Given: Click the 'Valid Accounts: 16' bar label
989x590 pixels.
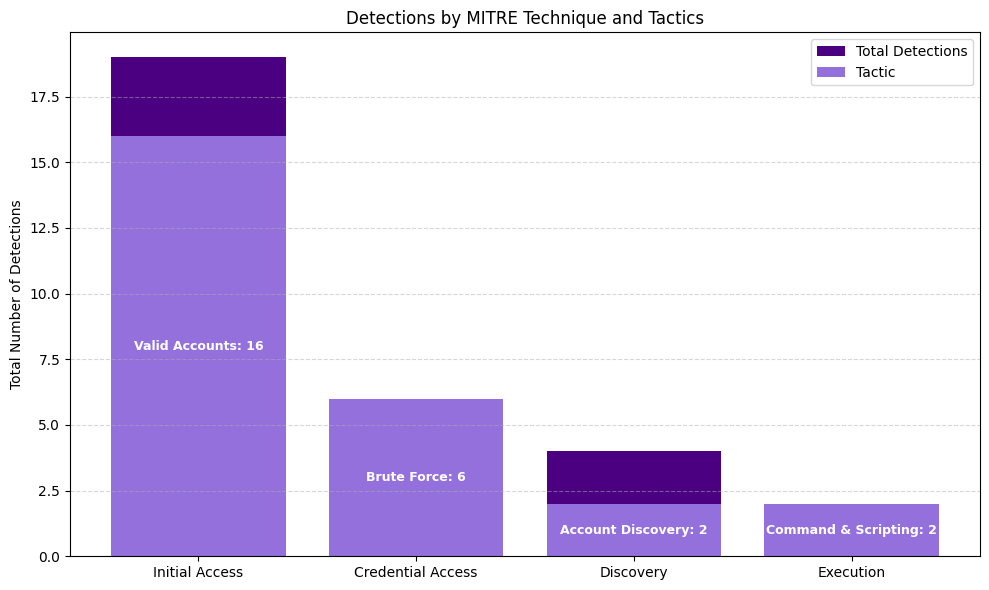Looking at the screenshot, I should [x=199, y=346].
